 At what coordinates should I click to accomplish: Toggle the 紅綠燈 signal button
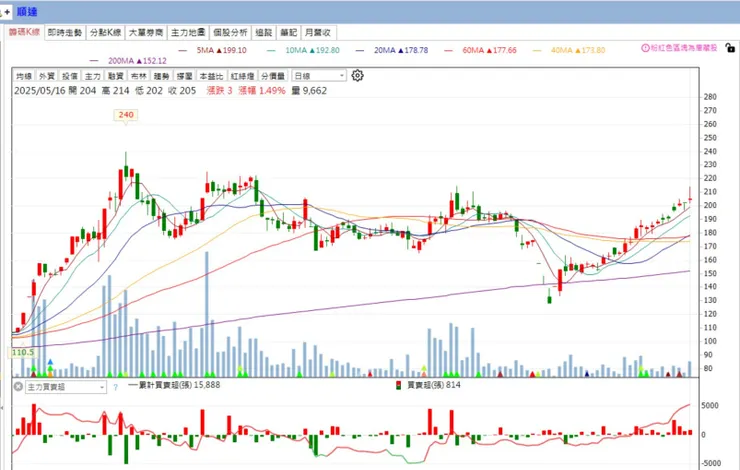pos(242,76)
